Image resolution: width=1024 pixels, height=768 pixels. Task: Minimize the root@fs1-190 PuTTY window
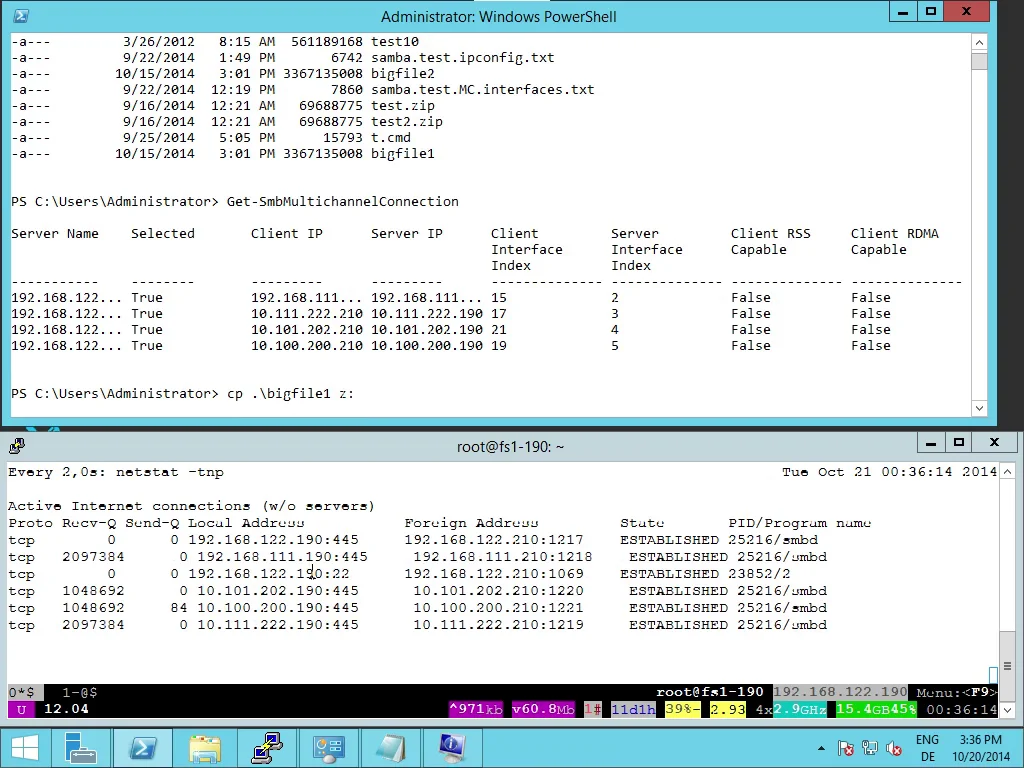point(931,443)
